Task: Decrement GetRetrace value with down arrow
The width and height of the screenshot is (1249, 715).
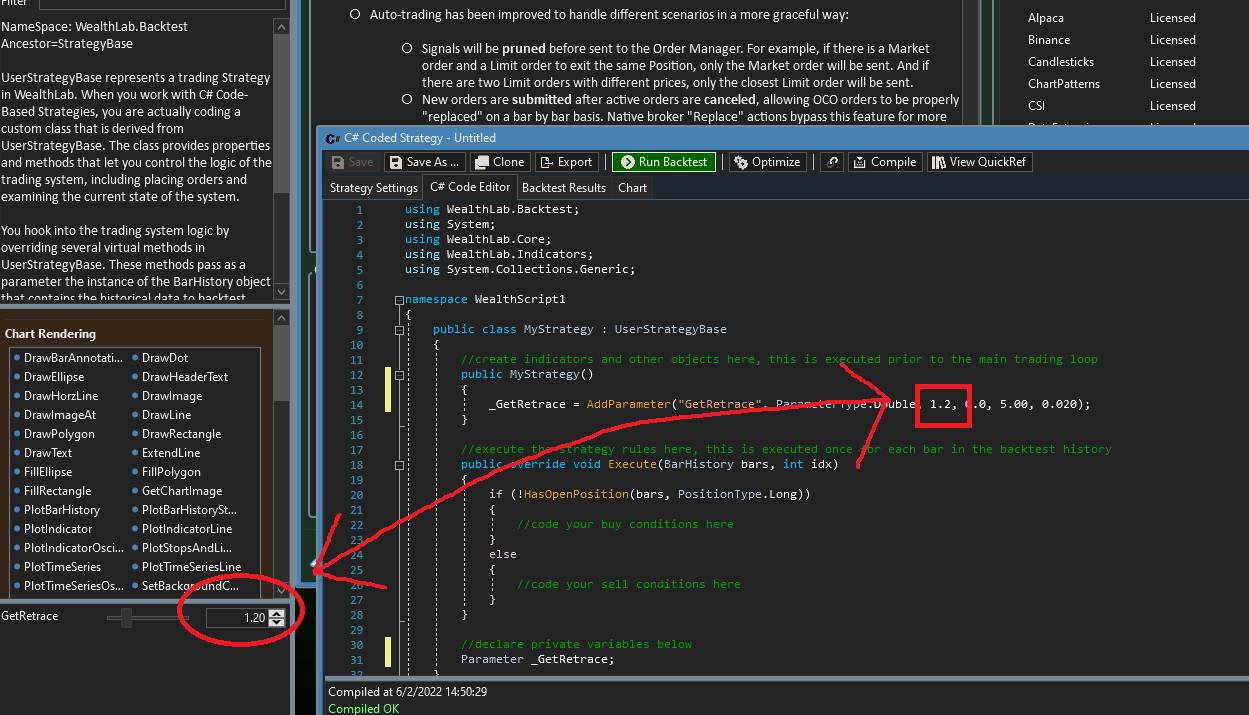Action: tap(277, 623)
